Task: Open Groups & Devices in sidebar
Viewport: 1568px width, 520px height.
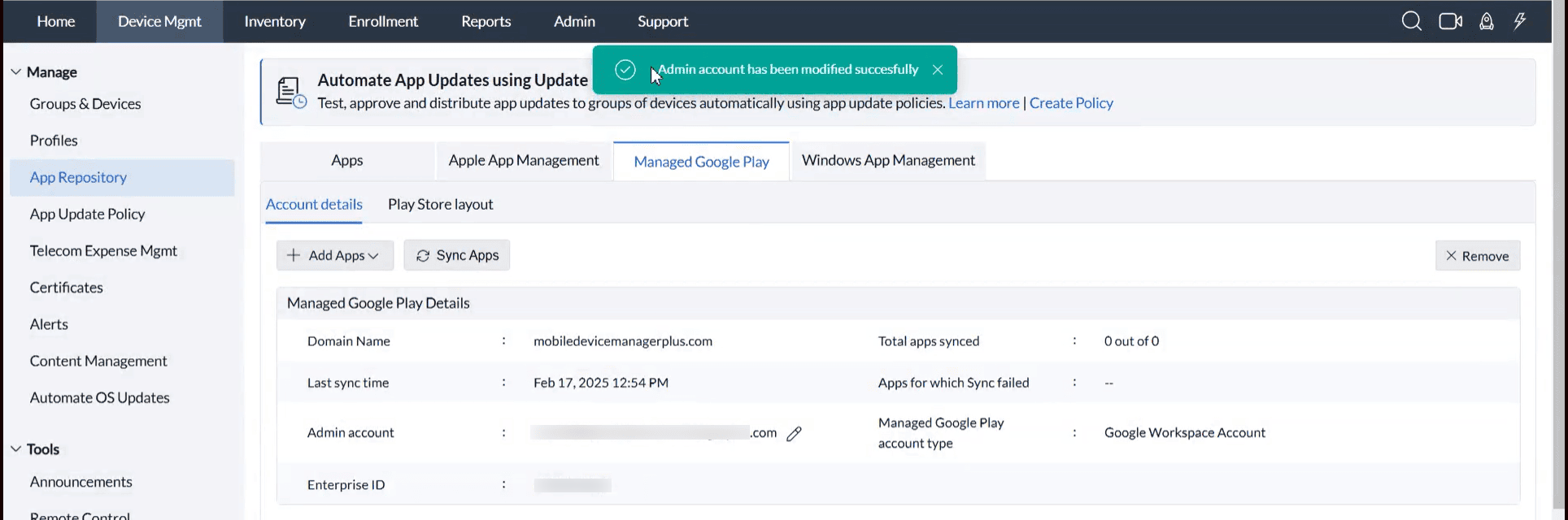Action: pos(85,104)
